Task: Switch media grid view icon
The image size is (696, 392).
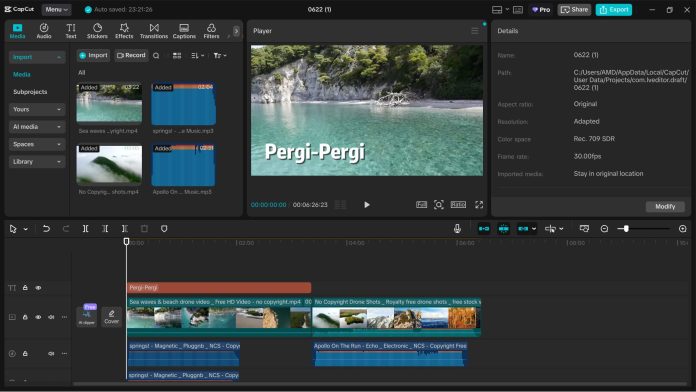Action: (177, 56)
